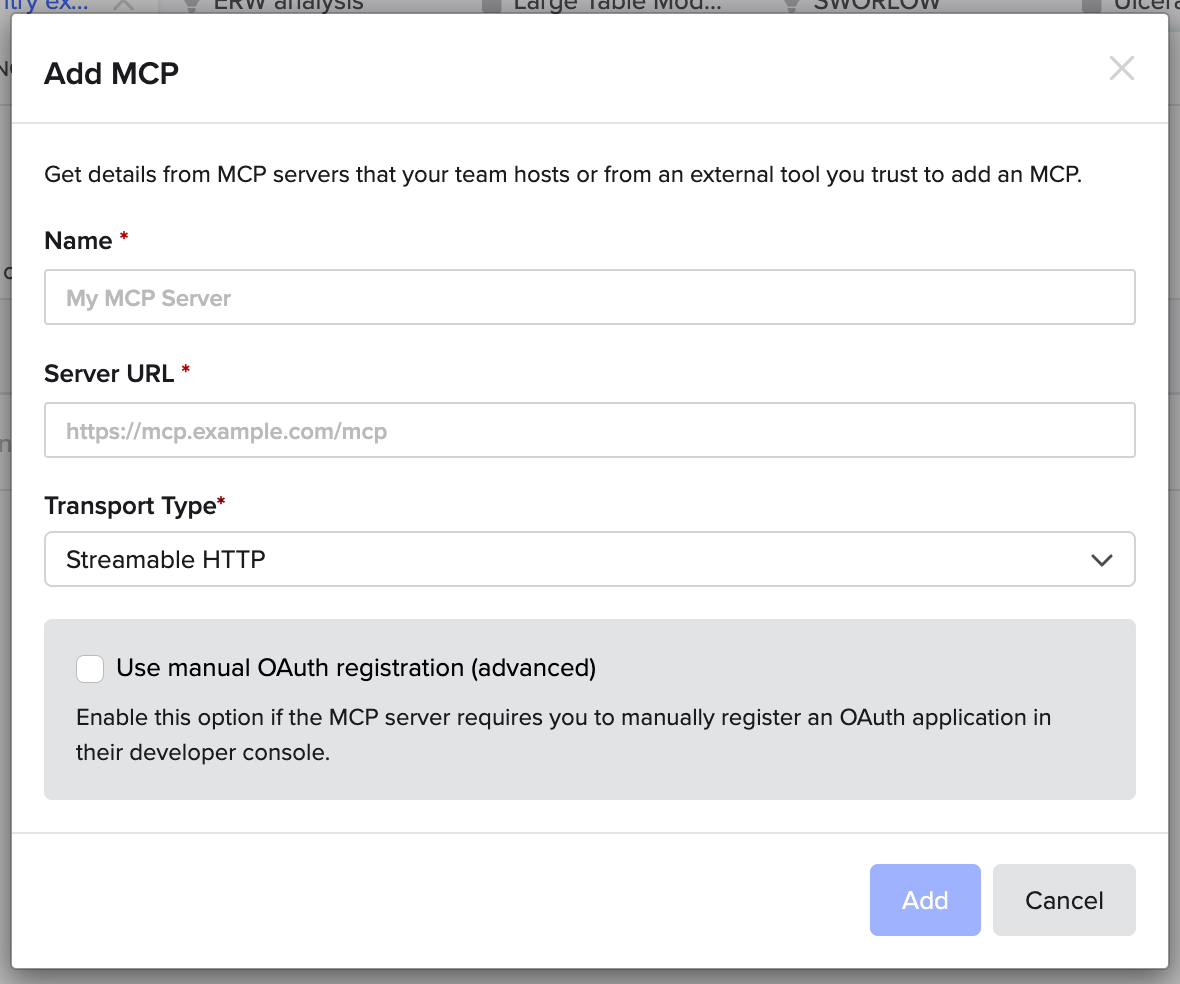Focus the Server URL text field
The image size is (1180, 984).
(589, 431)
